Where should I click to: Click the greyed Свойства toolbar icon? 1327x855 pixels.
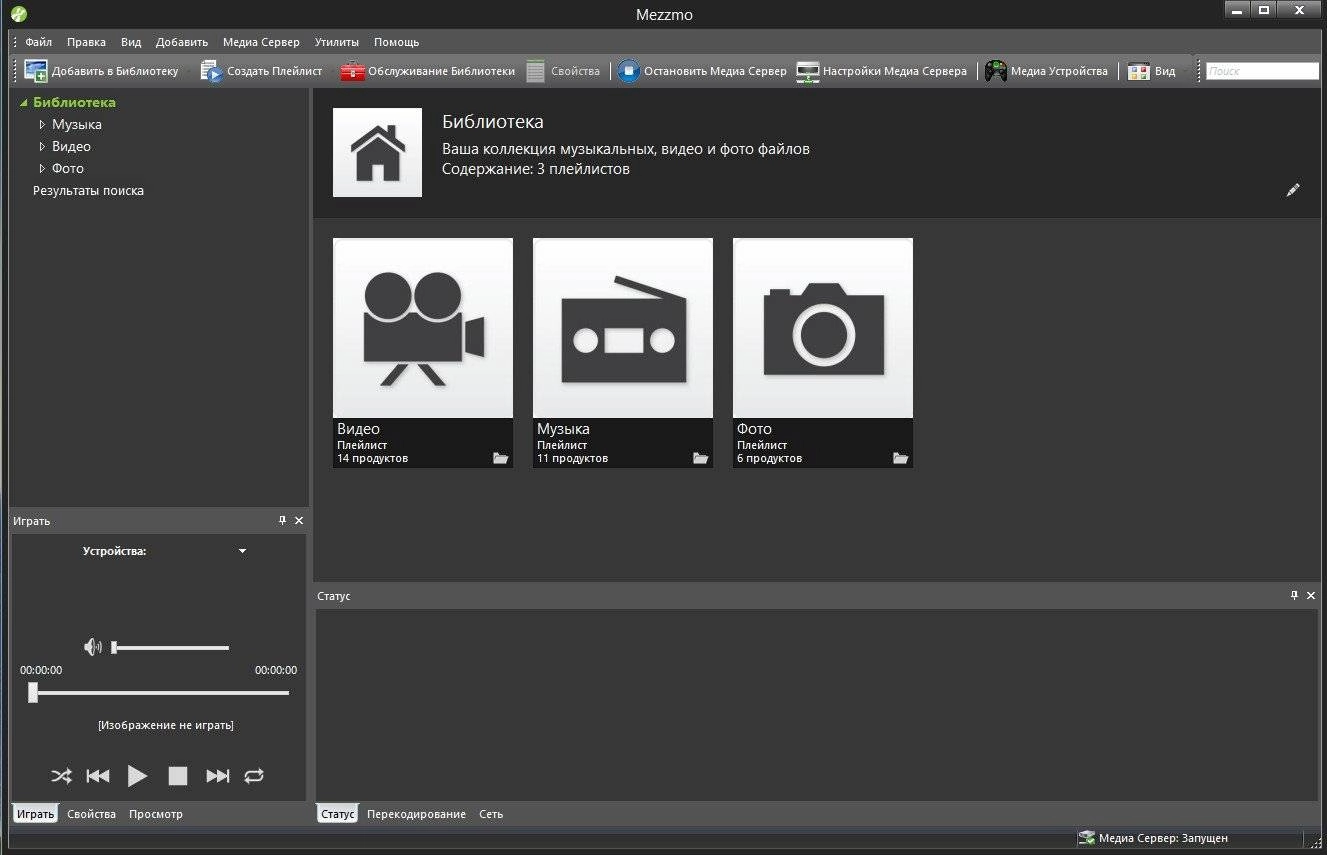(x=536, y=71)
